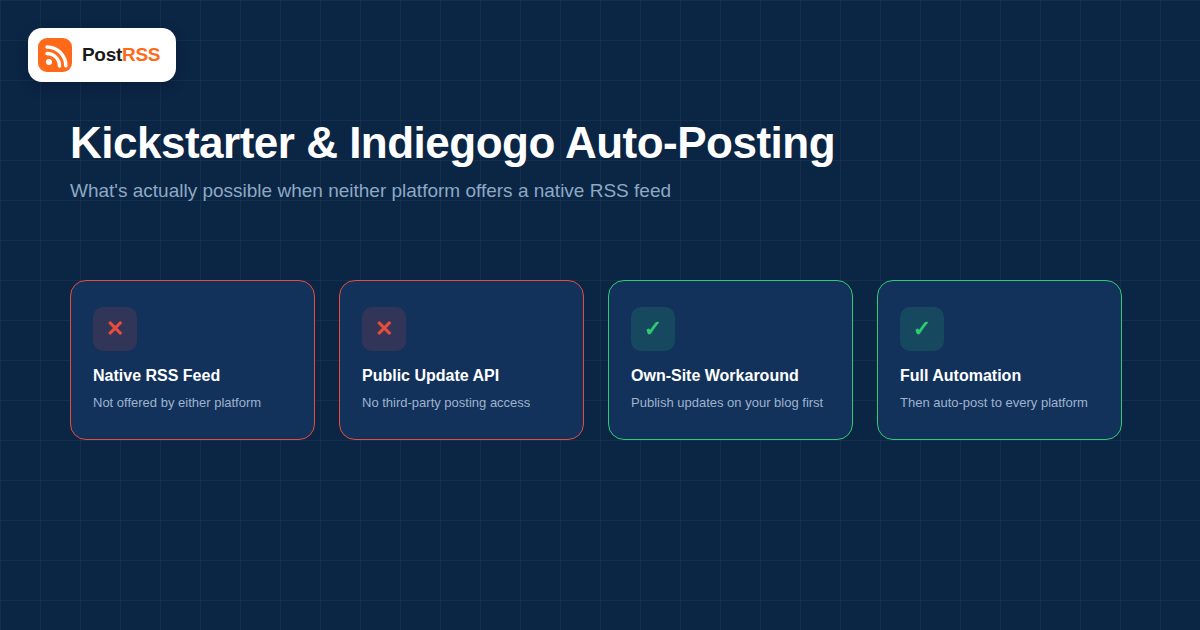Click 'Not offered by either platform' text
The image size is (1200, 630).
pos(177,403)
